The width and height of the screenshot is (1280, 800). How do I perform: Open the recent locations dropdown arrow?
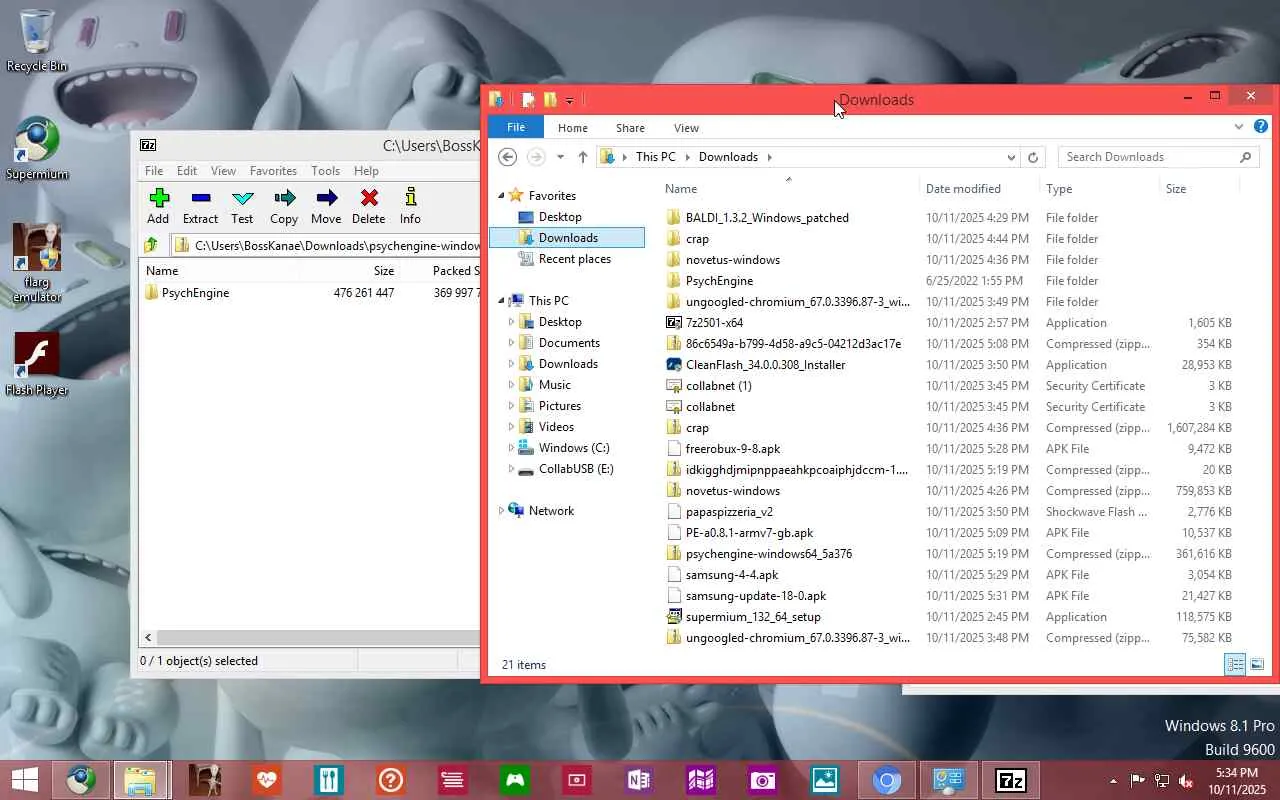560,157
